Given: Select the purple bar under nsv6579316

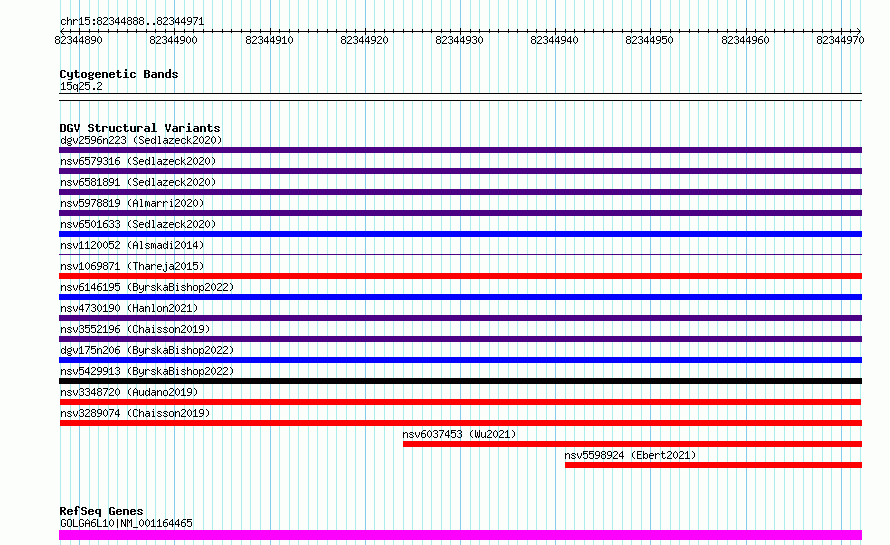Looking at the screenshot, I should coord(460,171).
